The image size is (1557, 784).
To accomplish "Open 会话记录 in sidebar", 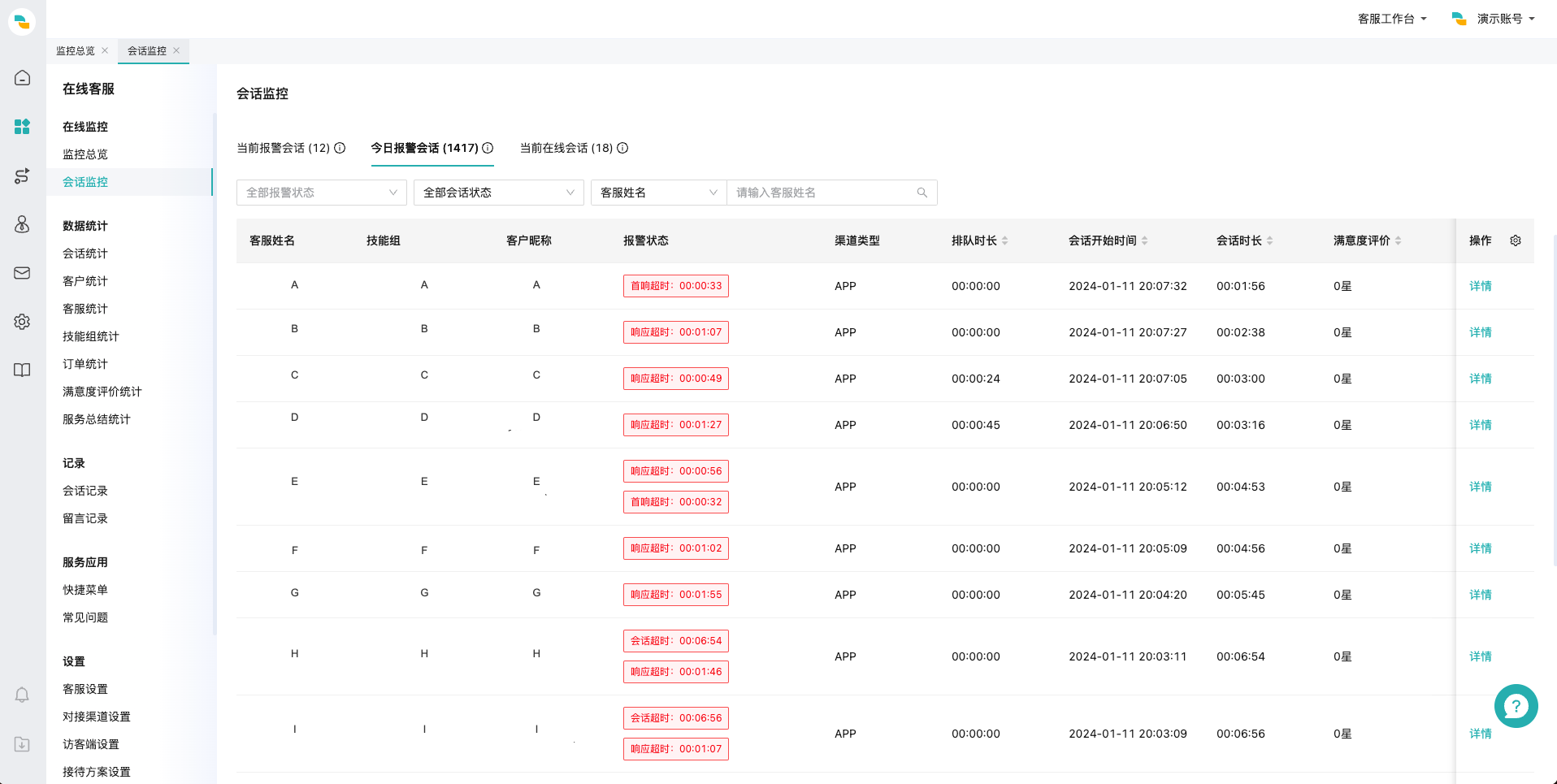I will coord(85,491).
